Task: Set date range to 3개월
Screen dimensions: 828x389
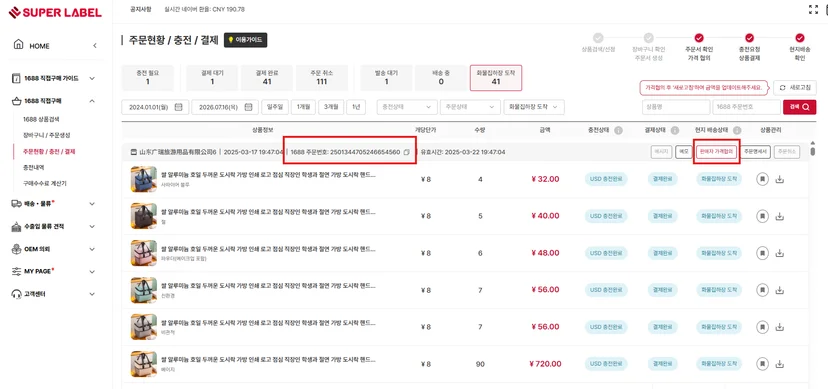Action: (x=331, y=107)
